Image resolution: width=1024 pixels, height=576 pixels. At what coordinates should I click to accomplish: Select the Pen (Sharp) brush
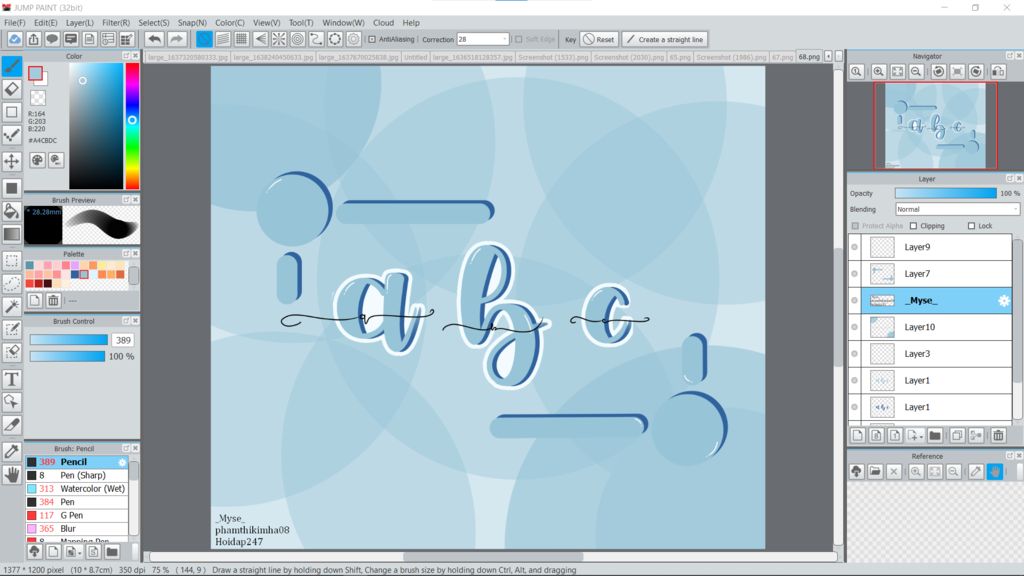77,475
